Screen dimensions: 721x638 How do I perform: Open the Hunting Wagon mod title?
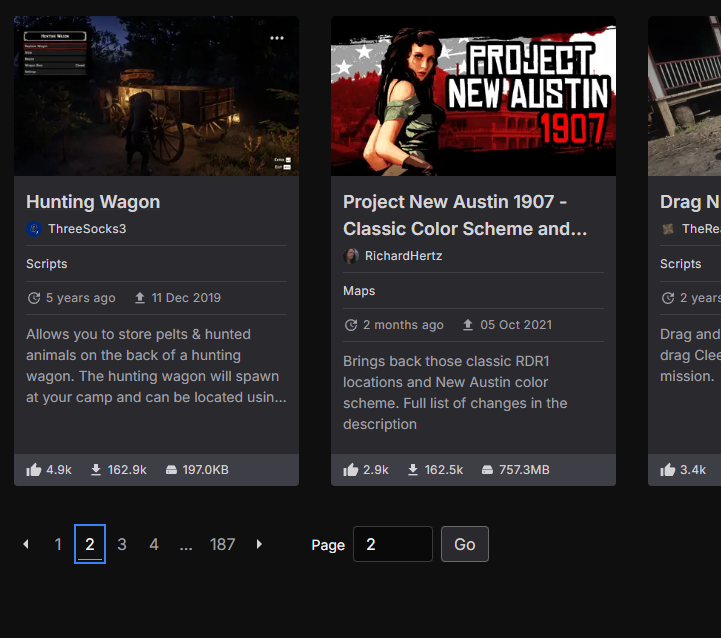point(93,202)
